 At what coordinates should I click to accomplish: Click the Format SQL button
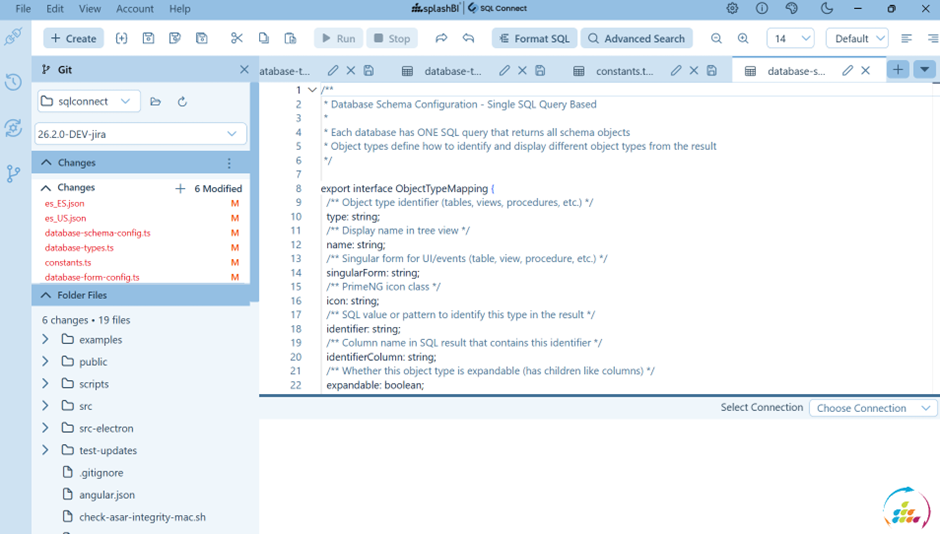533,39
